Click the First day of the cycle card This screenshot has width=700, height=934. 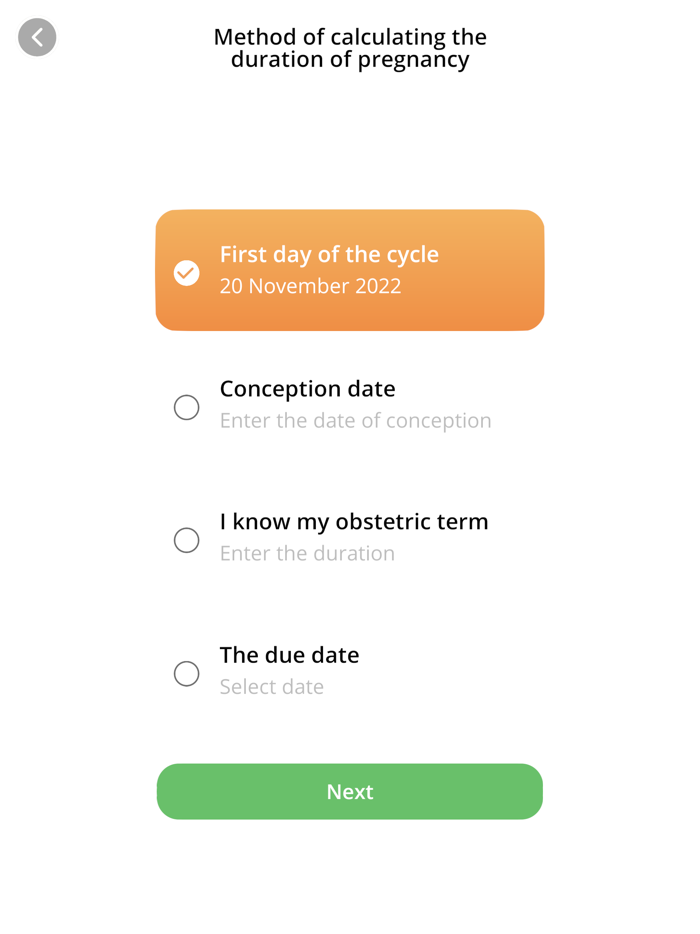point(349,270)
